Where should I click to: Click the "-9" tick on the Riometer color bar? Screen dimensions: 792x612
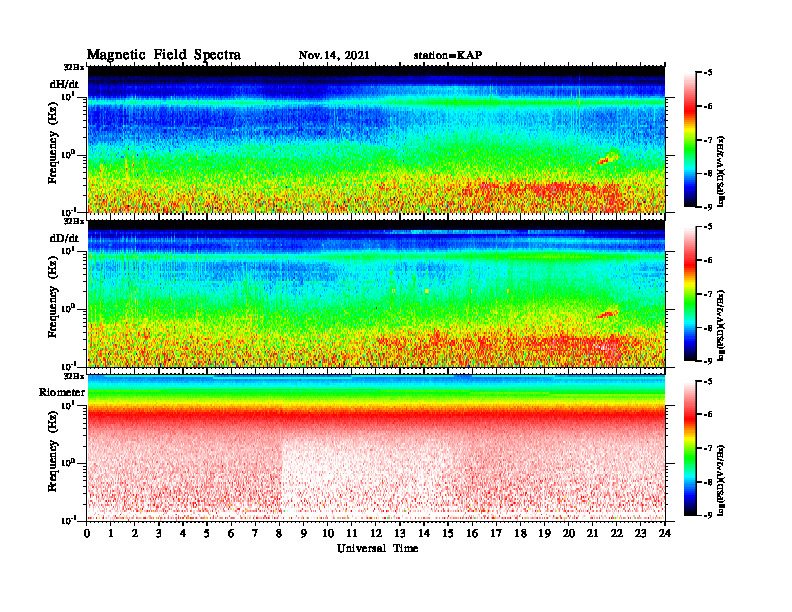pos(708,515)
